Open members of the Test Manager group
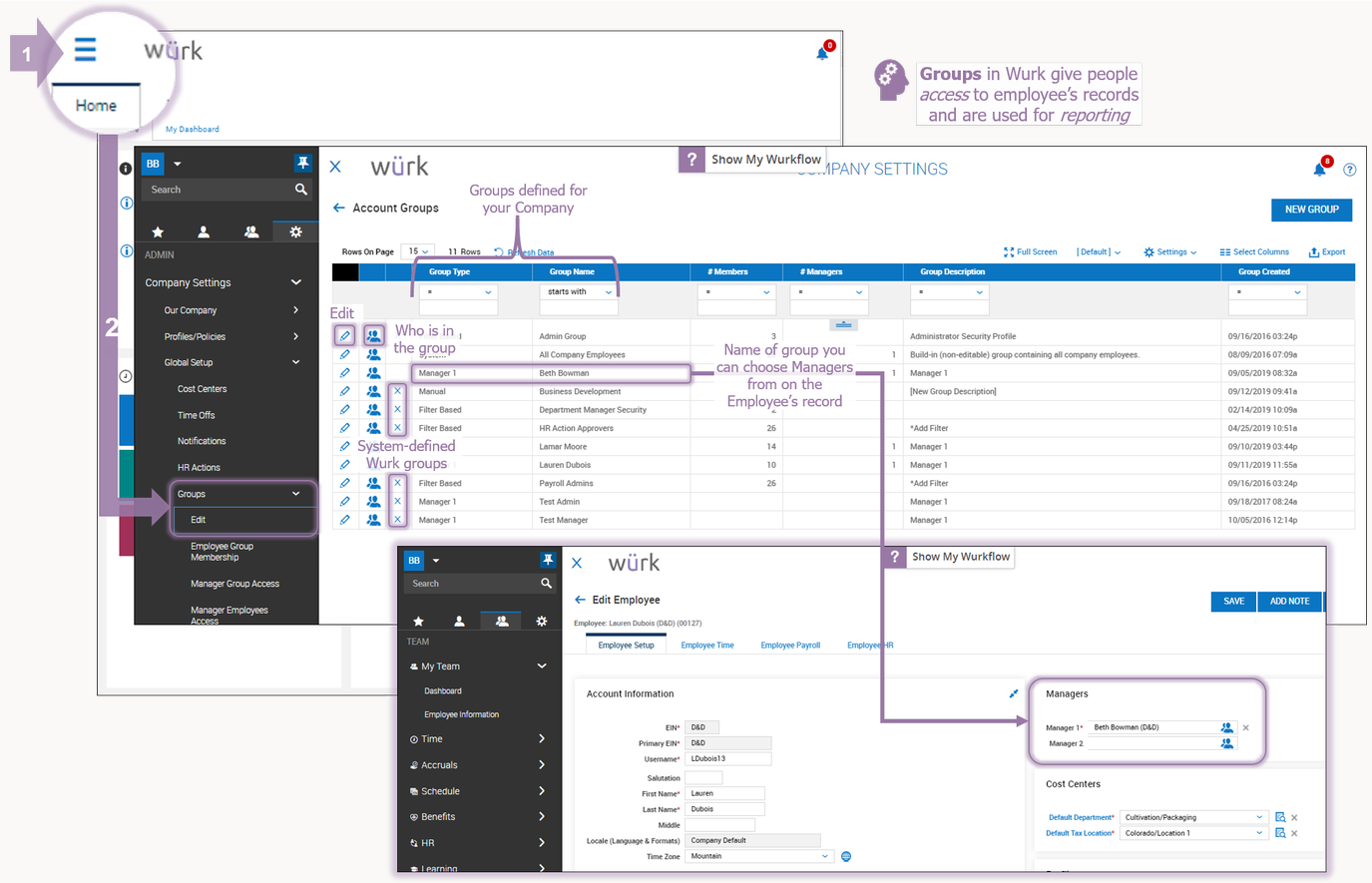Image resolution: width=1372 pixels, height=883 pixels. (373, 520)
